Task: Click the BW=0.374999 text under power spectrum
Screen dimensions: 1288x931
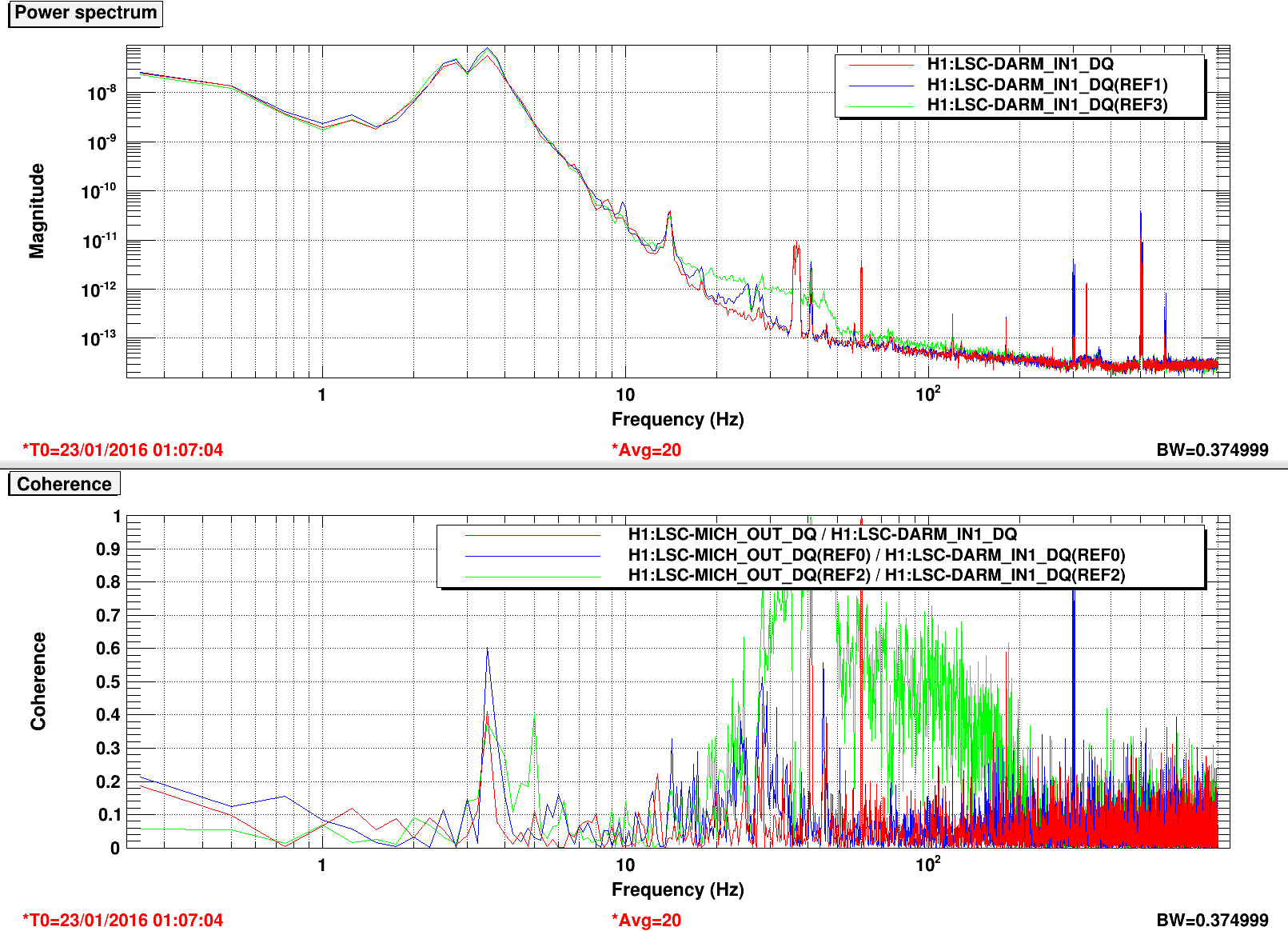Action: click(x=1212, y=450)
